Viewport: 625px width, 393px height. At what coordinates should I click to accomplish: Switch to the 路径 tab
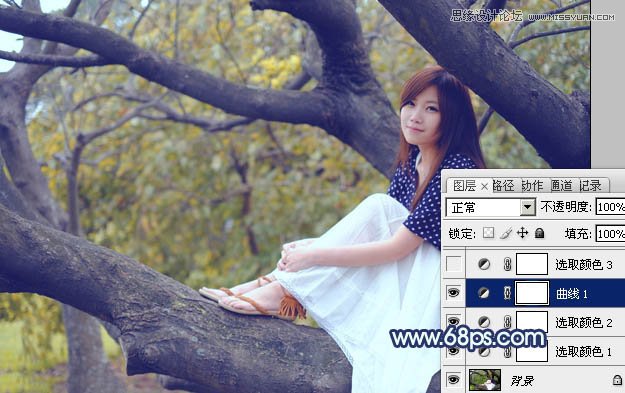pyautogui.click(x=503, y=186)
